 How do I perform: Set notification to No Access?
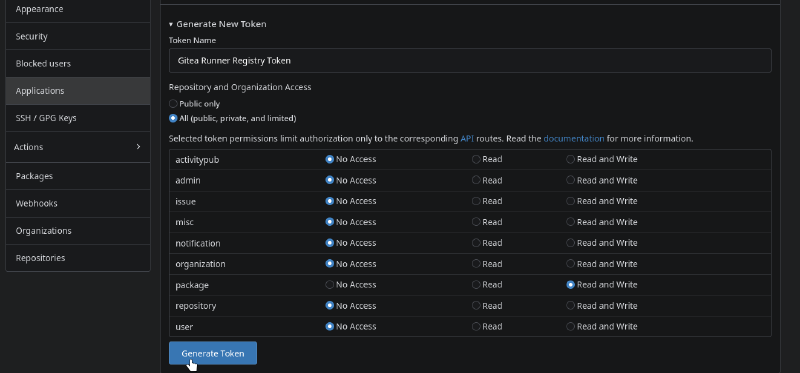coord(330,243)
